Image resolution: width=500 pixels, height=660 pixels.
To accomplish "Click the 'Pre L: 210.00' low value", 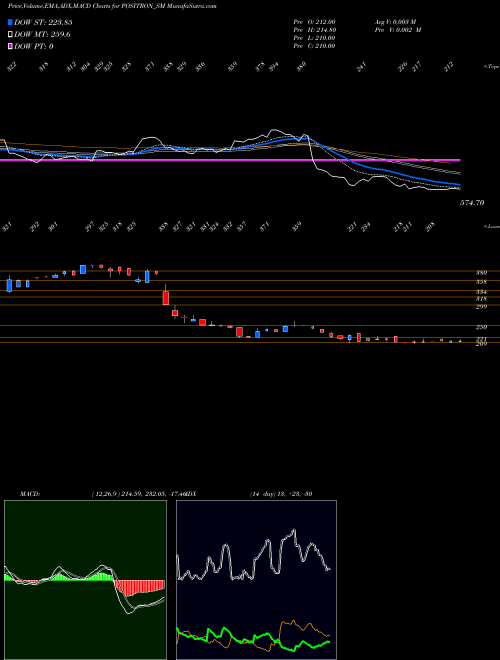I will pos(314,38).
